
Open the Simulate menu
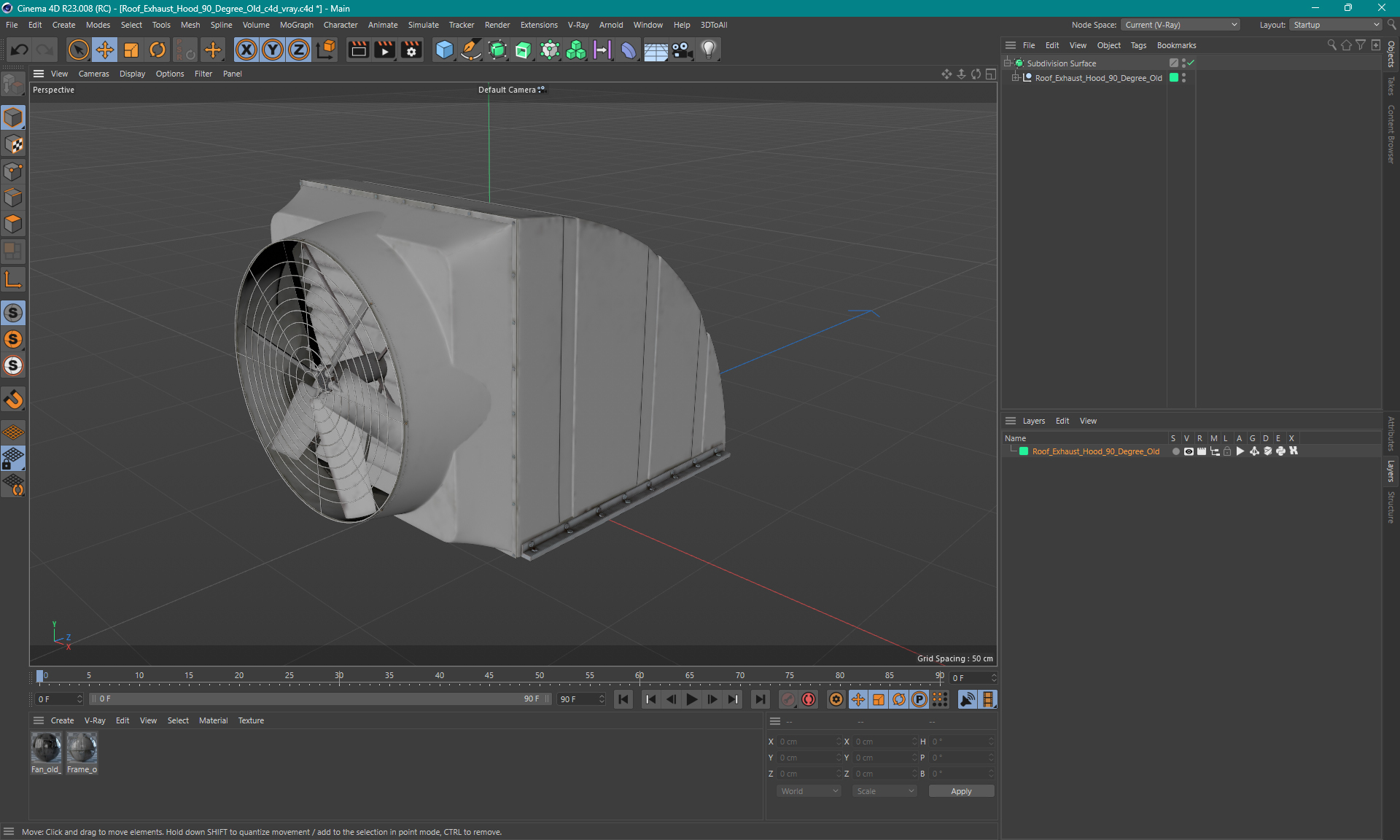(423, 25)
